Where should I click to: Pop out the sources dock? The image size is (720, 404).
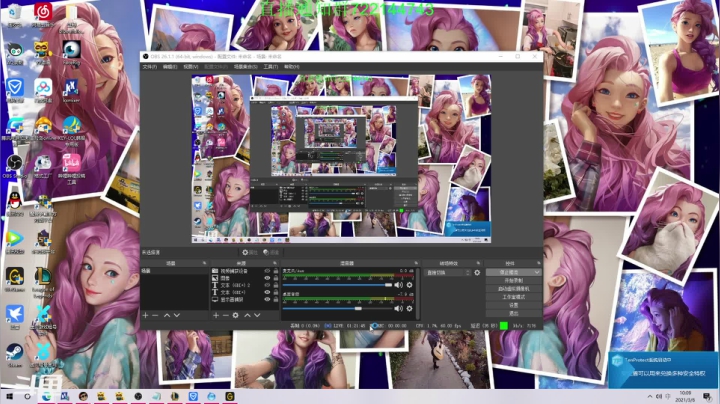[x=275, y=264]
